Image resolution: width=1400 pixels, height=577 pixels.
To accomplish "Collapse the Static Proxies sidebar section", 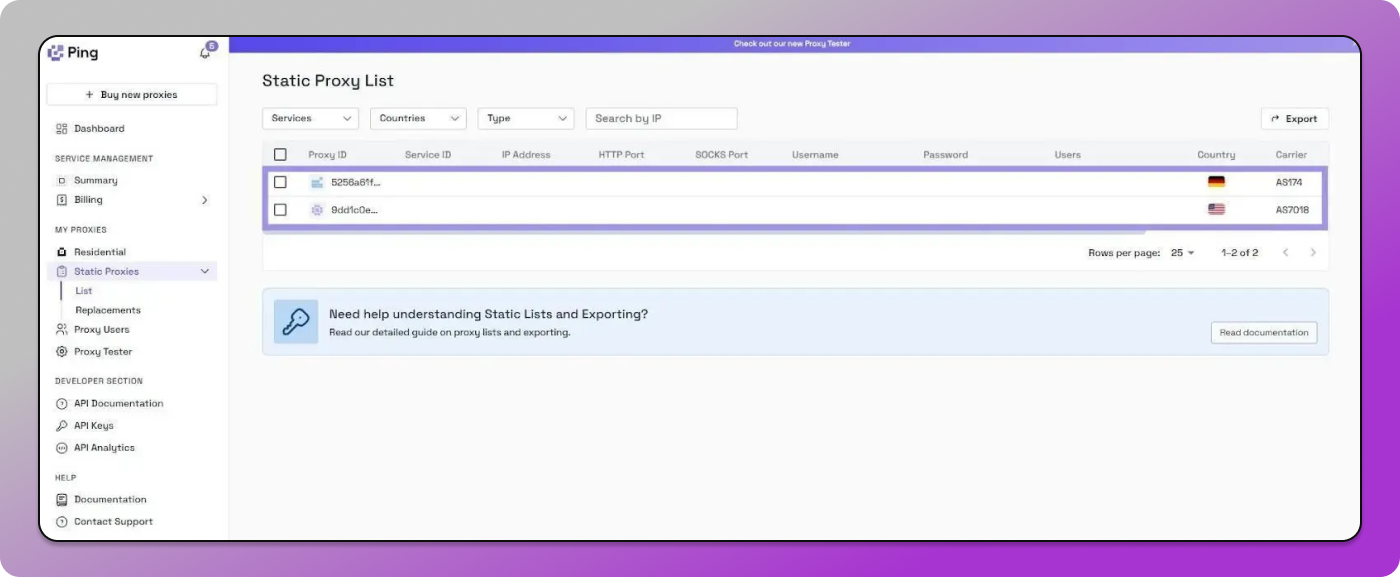I will point(205,272).
